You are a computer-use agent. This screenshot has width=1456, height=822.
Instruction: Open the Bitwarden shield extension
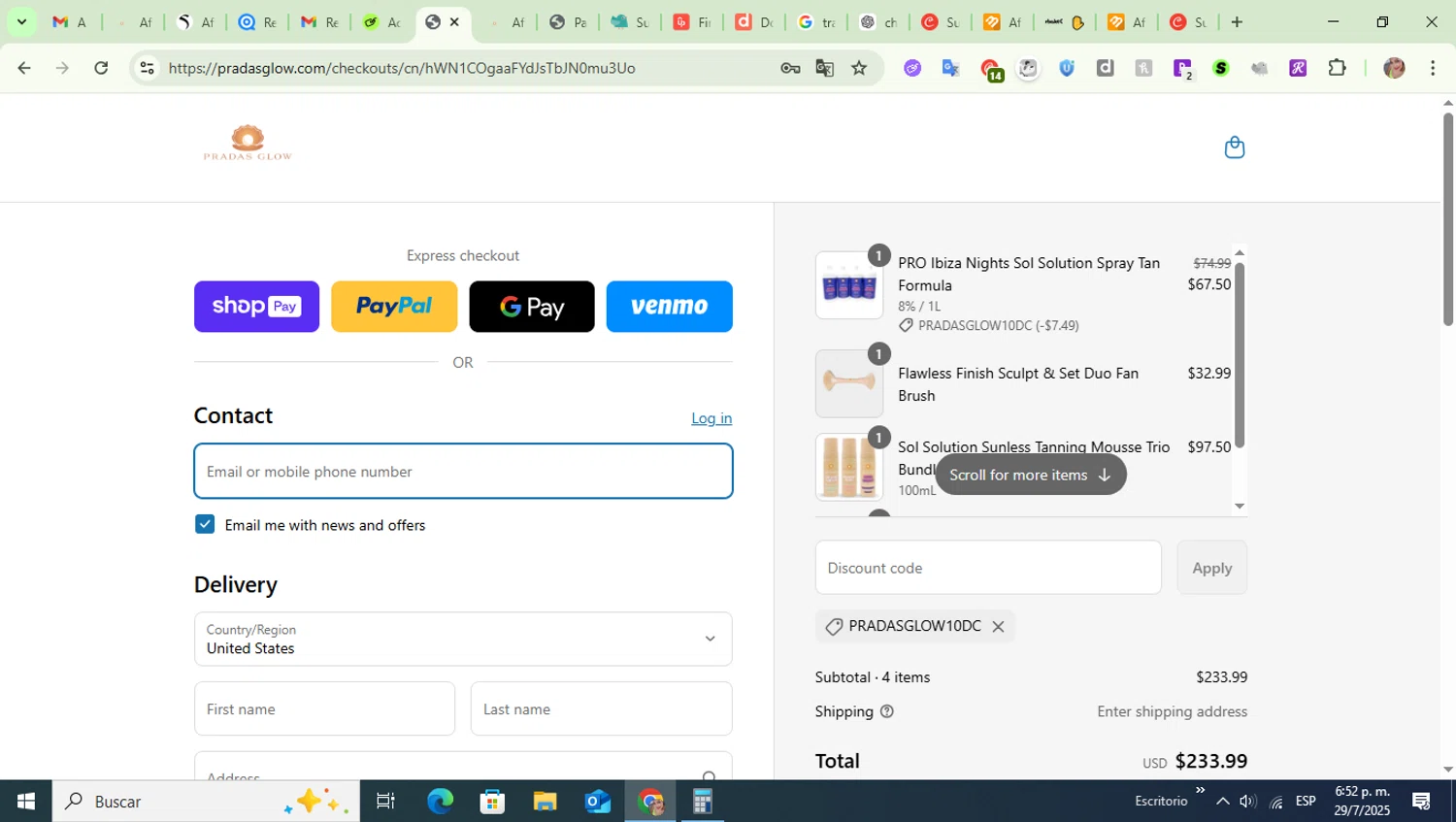[1067, 68]
